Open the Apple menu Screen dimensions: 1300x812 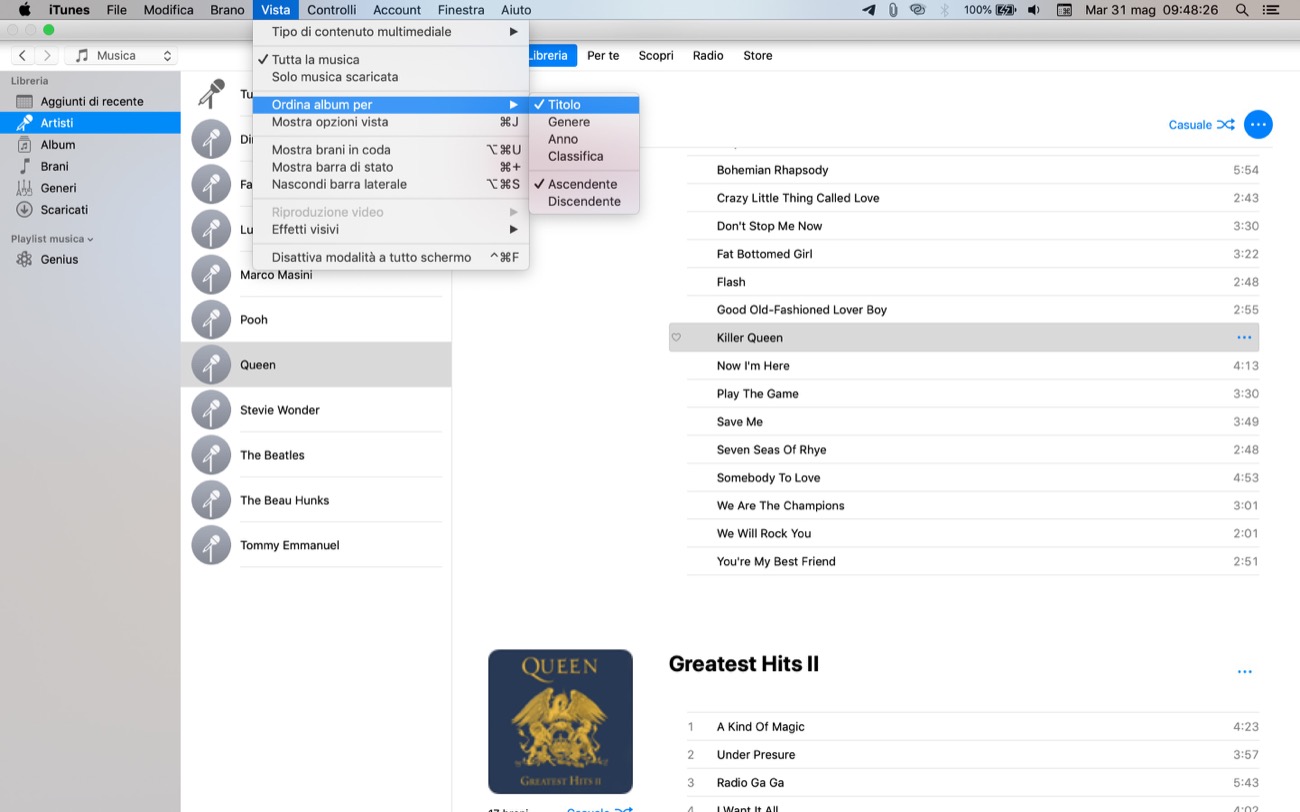[25, 10]
